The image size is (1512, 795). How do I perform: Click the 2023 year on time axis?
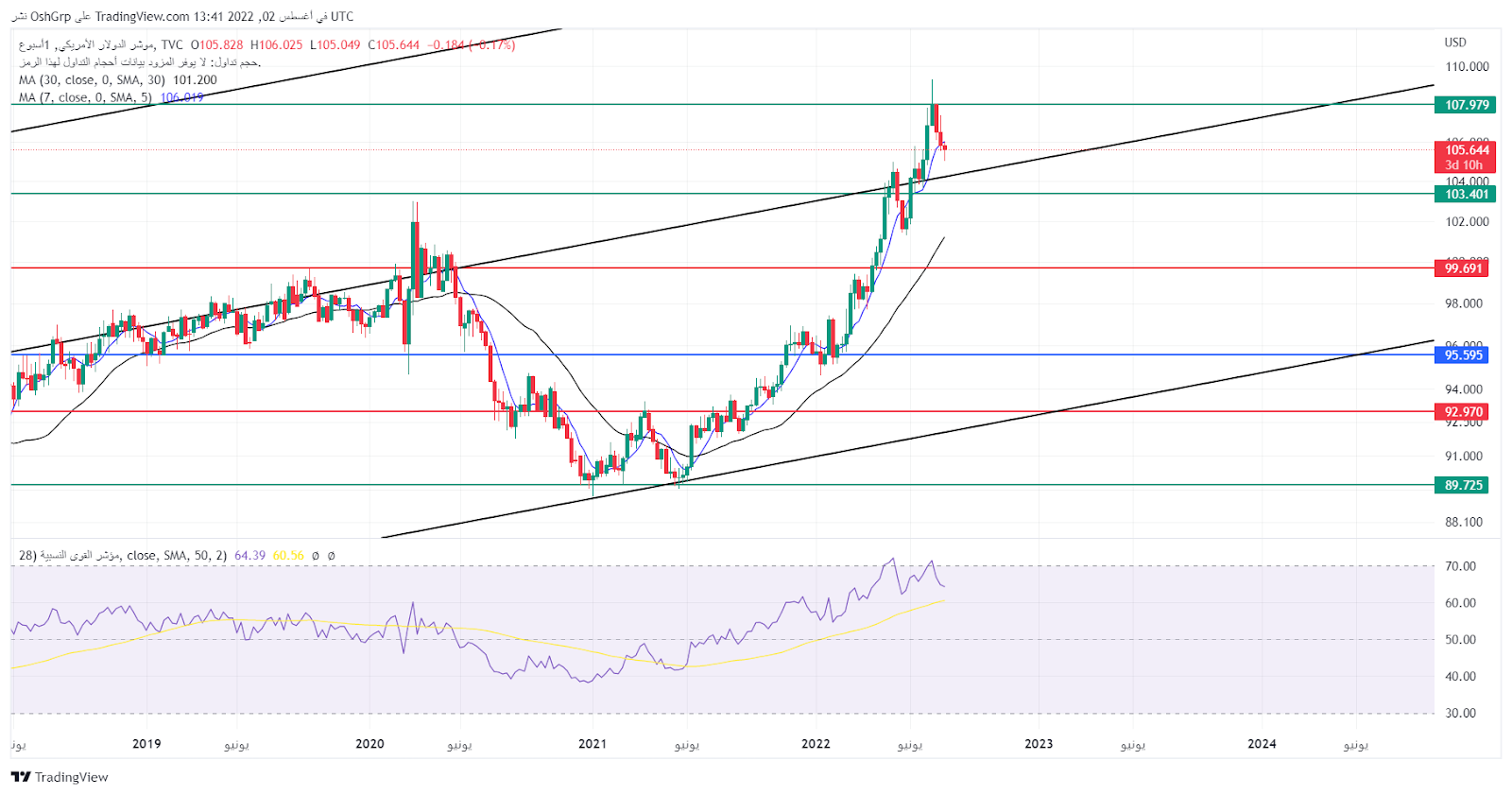1039,744
